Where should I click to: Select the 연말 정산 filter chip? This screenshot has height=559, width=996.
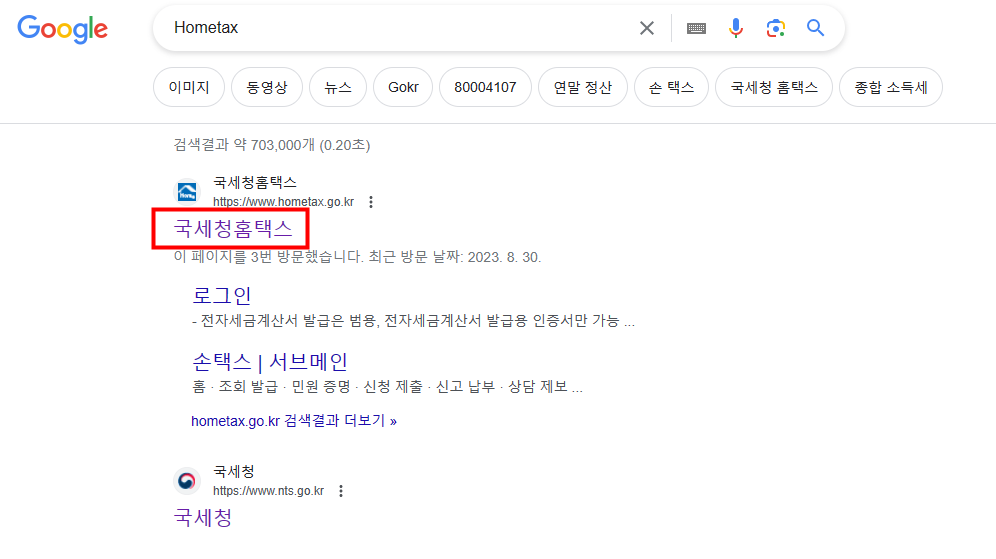coord(582,87)
